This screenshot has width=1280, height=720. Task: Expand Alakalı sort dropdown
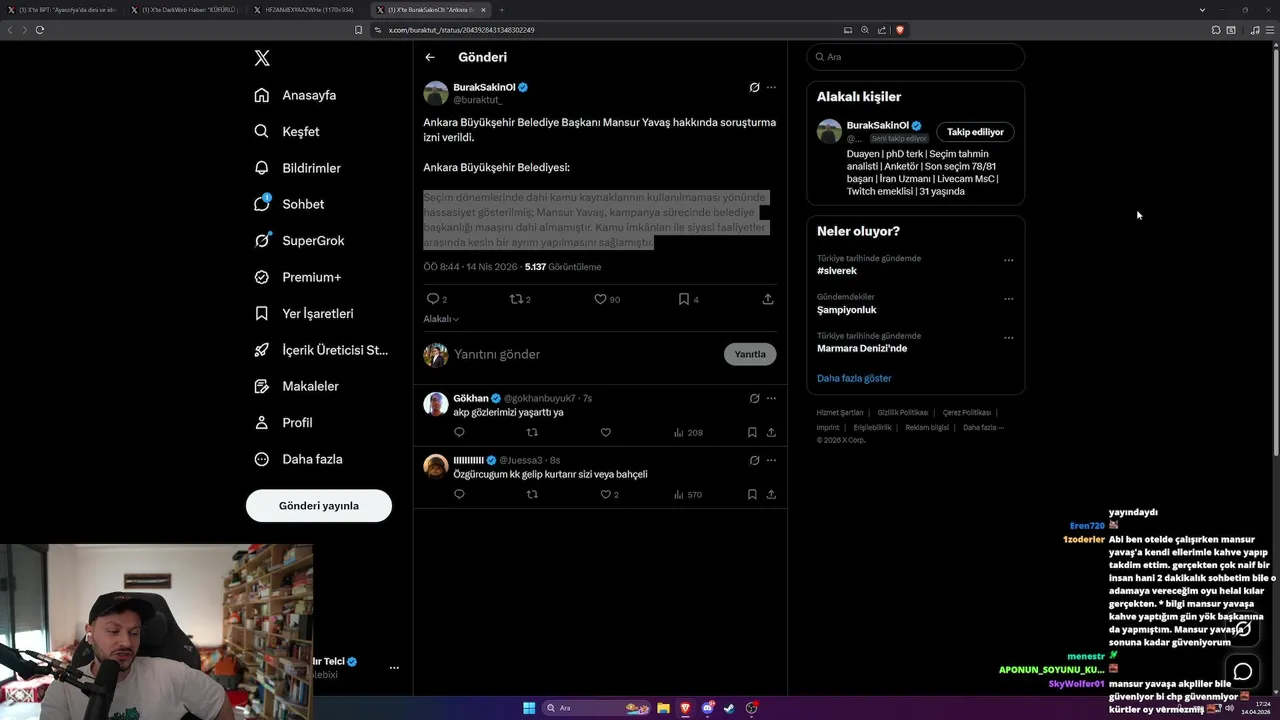point(441,319)
